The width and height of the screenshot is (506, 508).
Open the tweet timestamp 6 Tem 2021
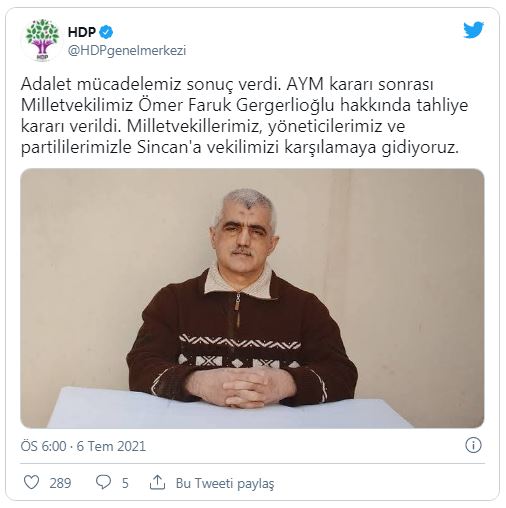pos(111,446)
